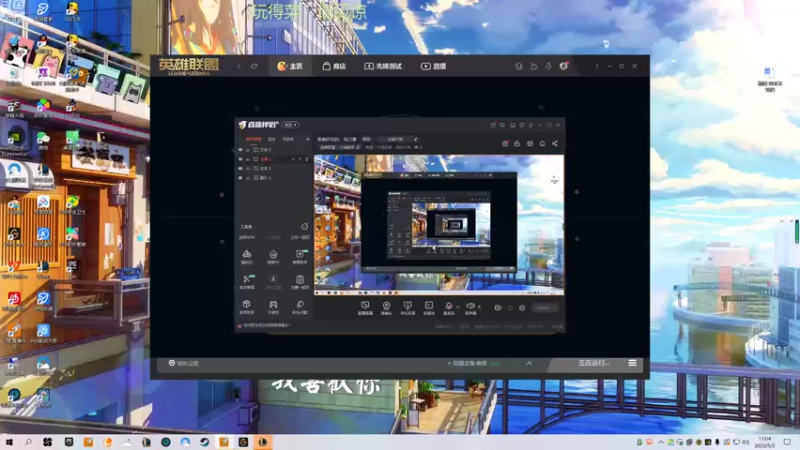Open GeForce Experience desktop icon
Viewport: 800px width, 450px height.
coord(14,143)
